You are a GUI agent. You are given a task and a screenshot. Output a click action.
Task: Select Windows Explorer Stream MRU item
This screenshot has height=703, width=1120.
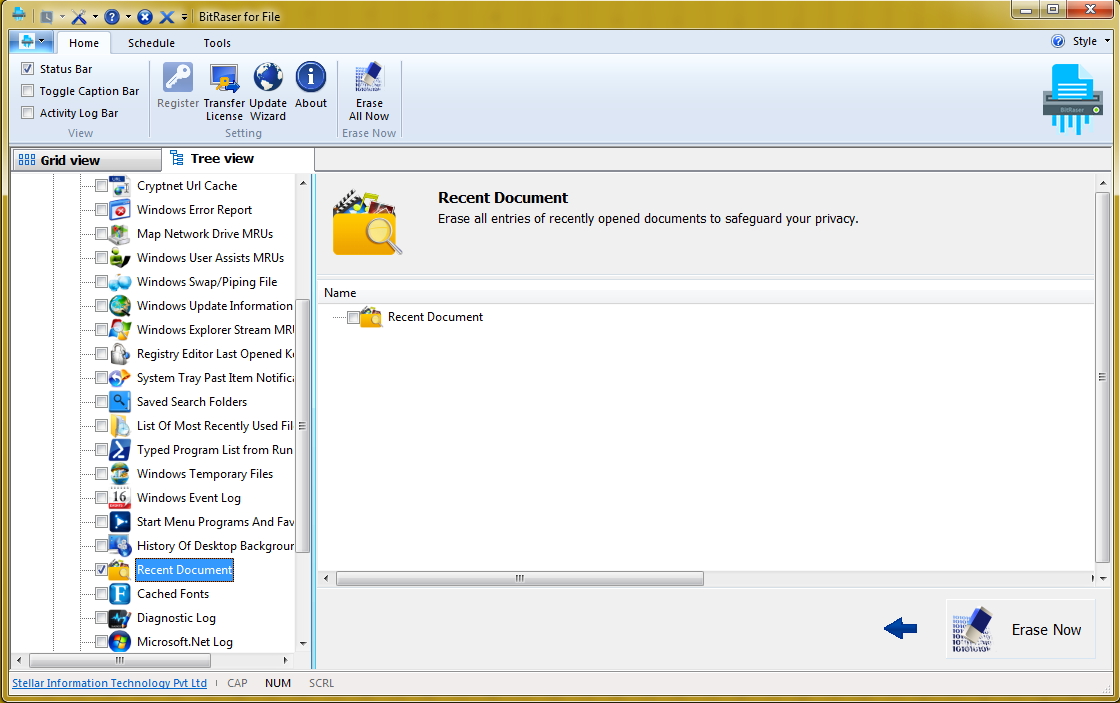pos(215,330)
